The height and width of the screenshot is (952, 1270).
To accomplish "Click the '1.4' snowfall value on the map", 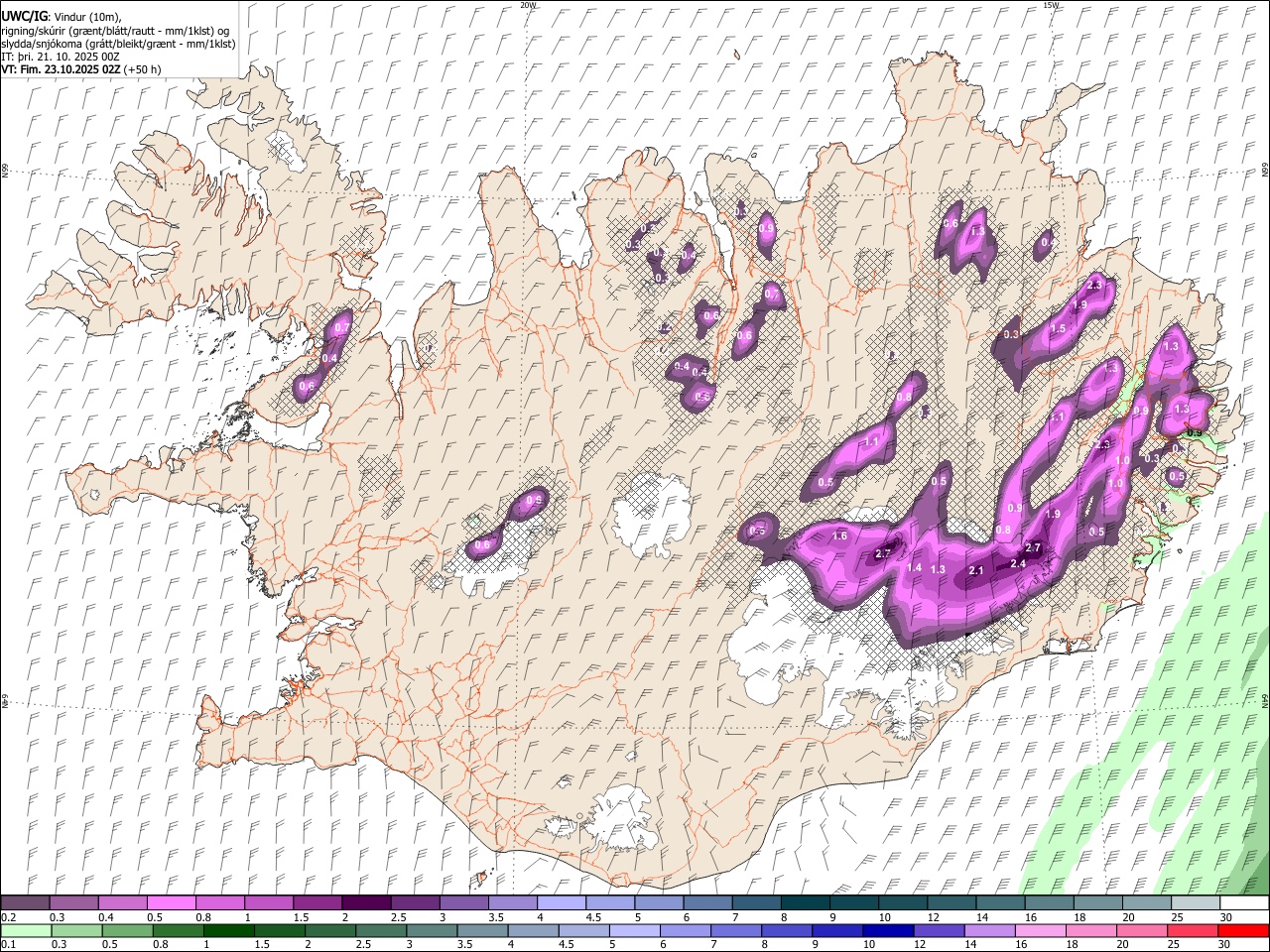I will [915, 567].
